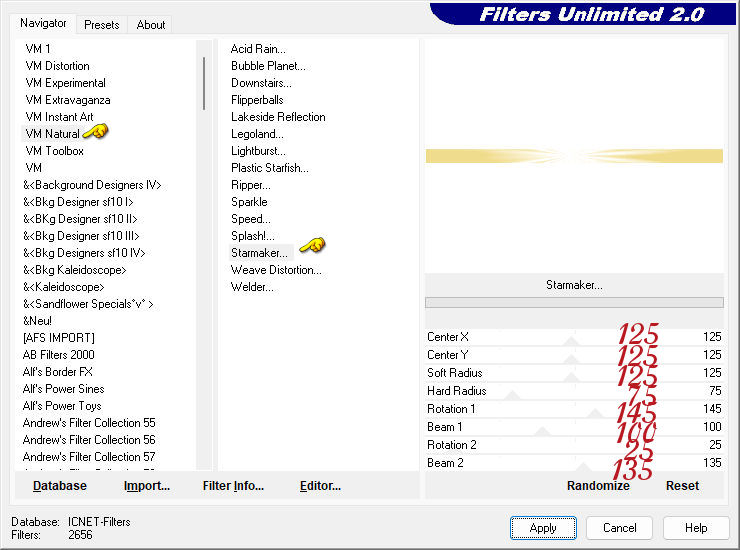
Task: Choose the Welder... filter
Action: point(252,287)
